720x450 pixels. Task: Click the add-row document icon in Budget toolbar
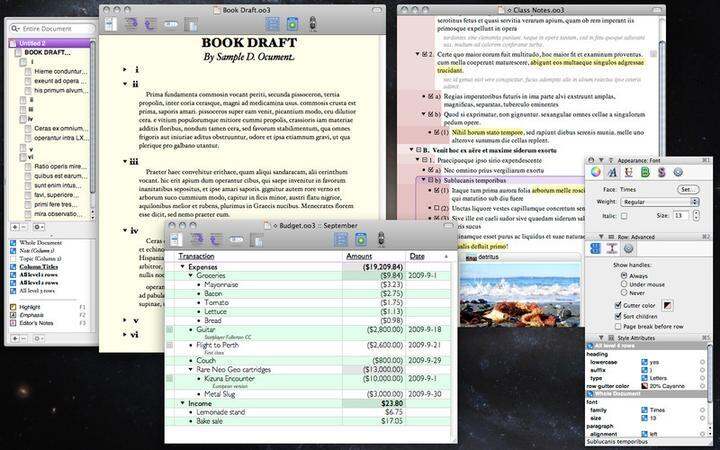coord(176,239)
